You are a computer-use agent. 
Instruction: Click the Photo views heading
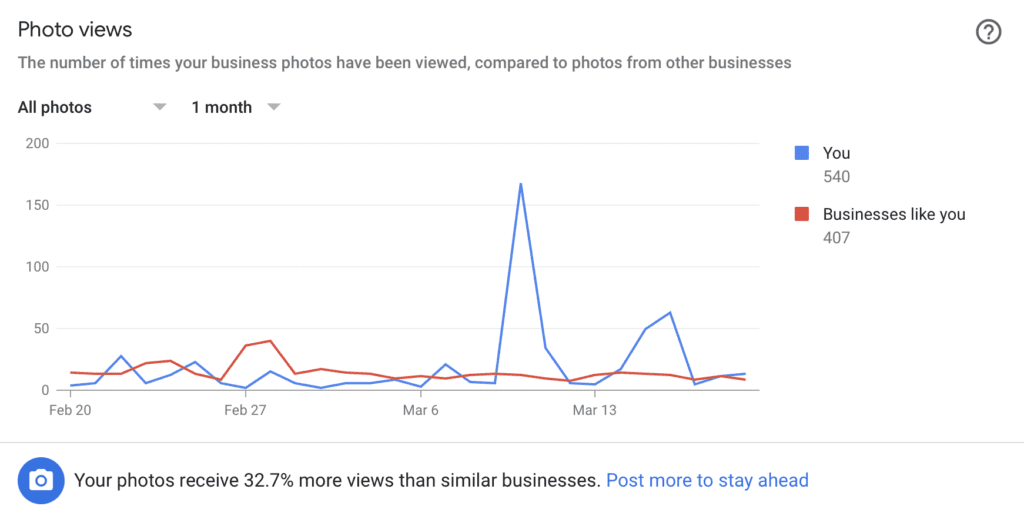[74, 29]
